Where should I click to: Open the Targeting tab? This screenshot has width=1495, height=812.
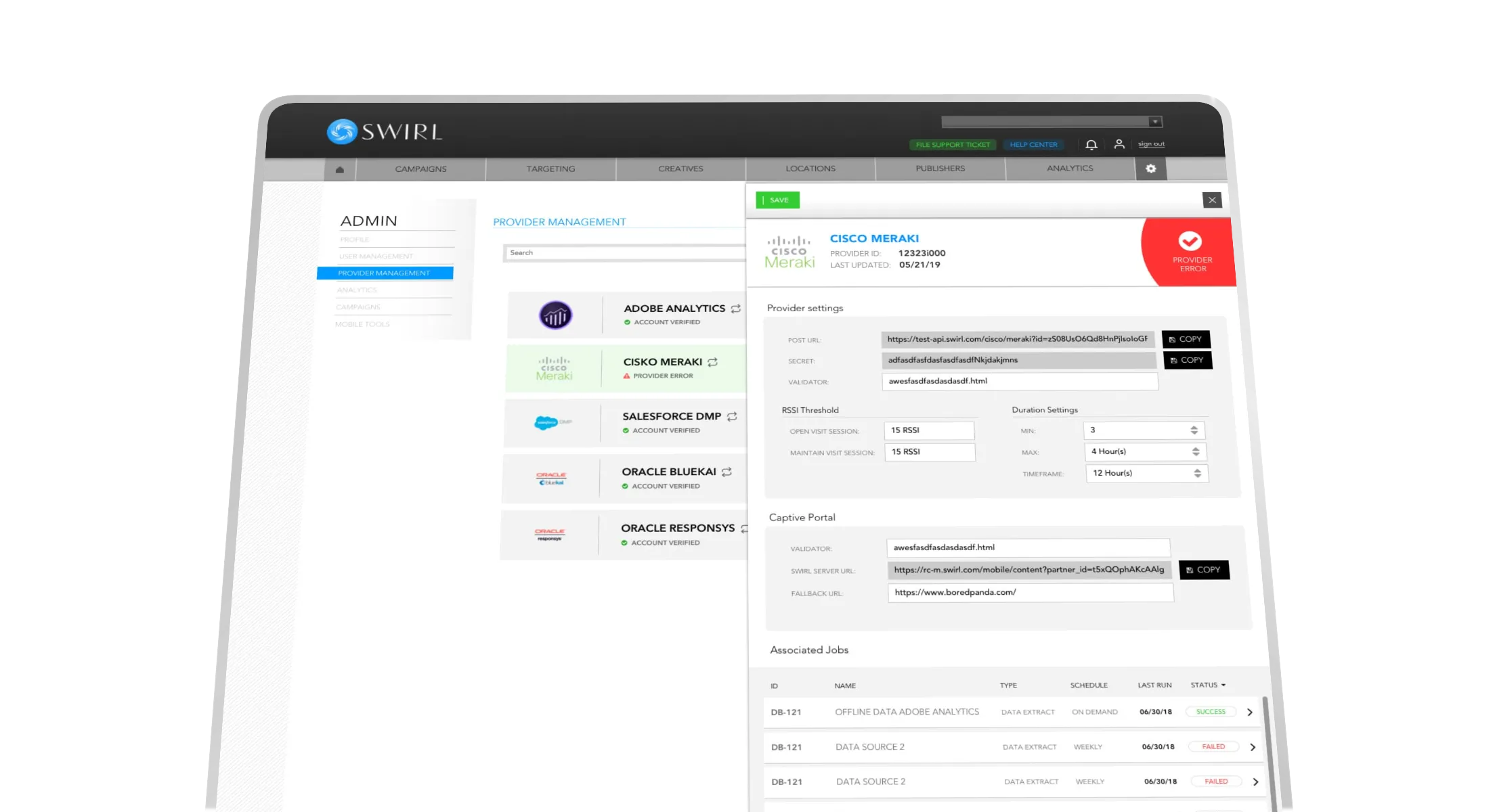(550, 169)
